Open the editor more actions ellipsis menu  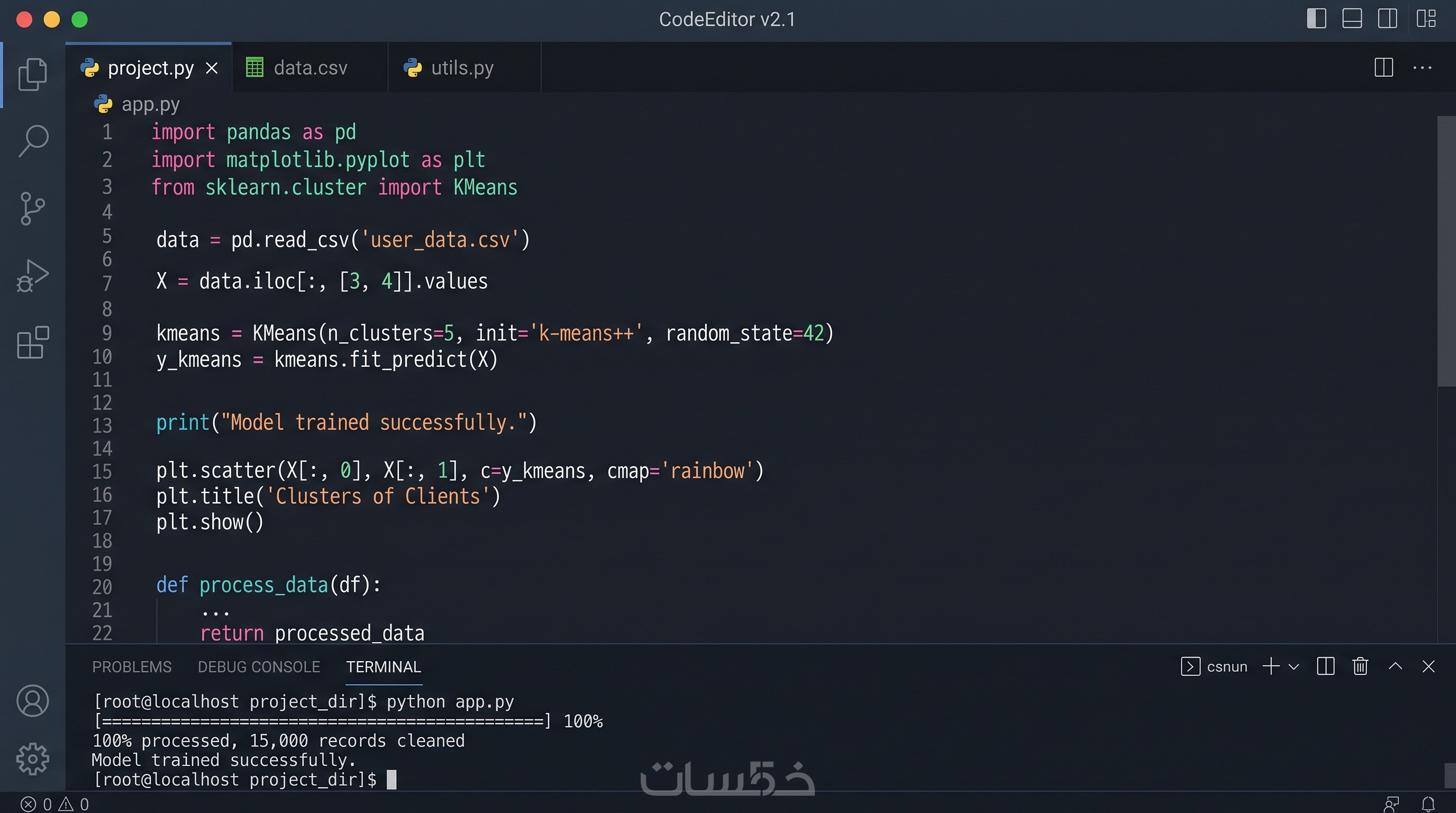(x=1422, y=68)
